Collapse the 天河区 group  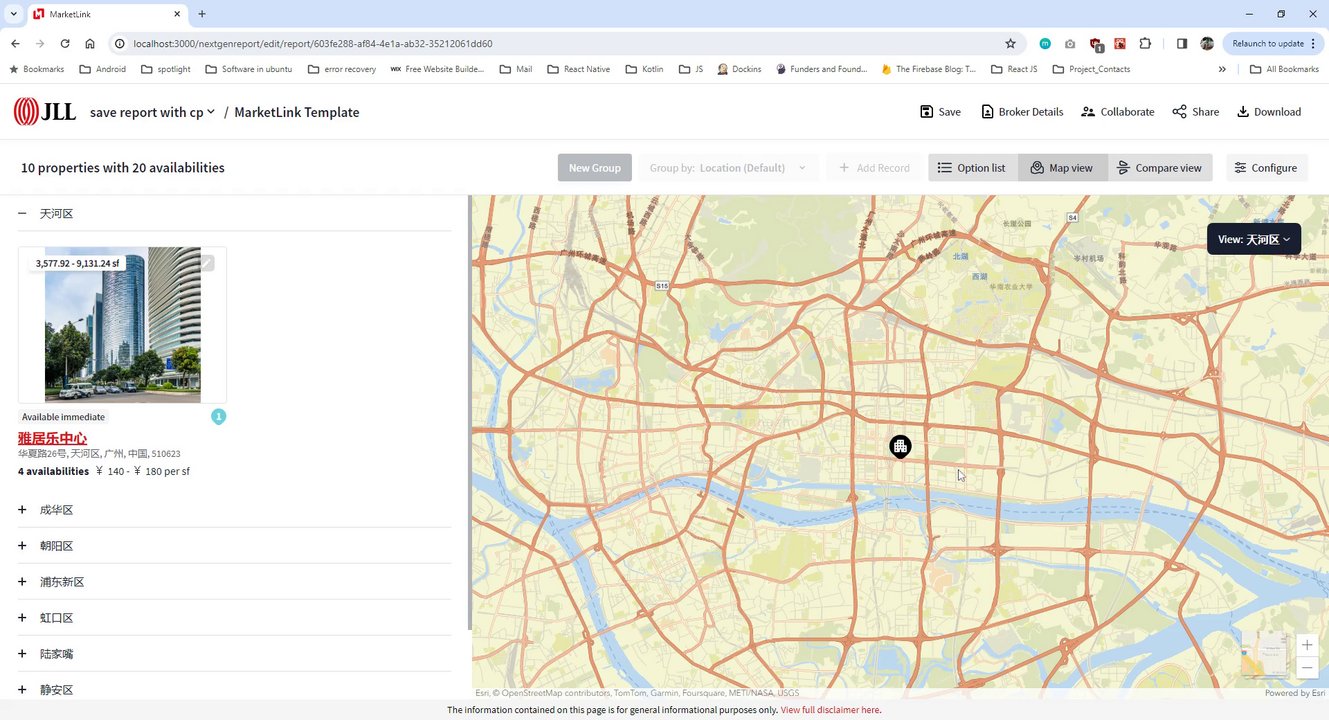22,214
